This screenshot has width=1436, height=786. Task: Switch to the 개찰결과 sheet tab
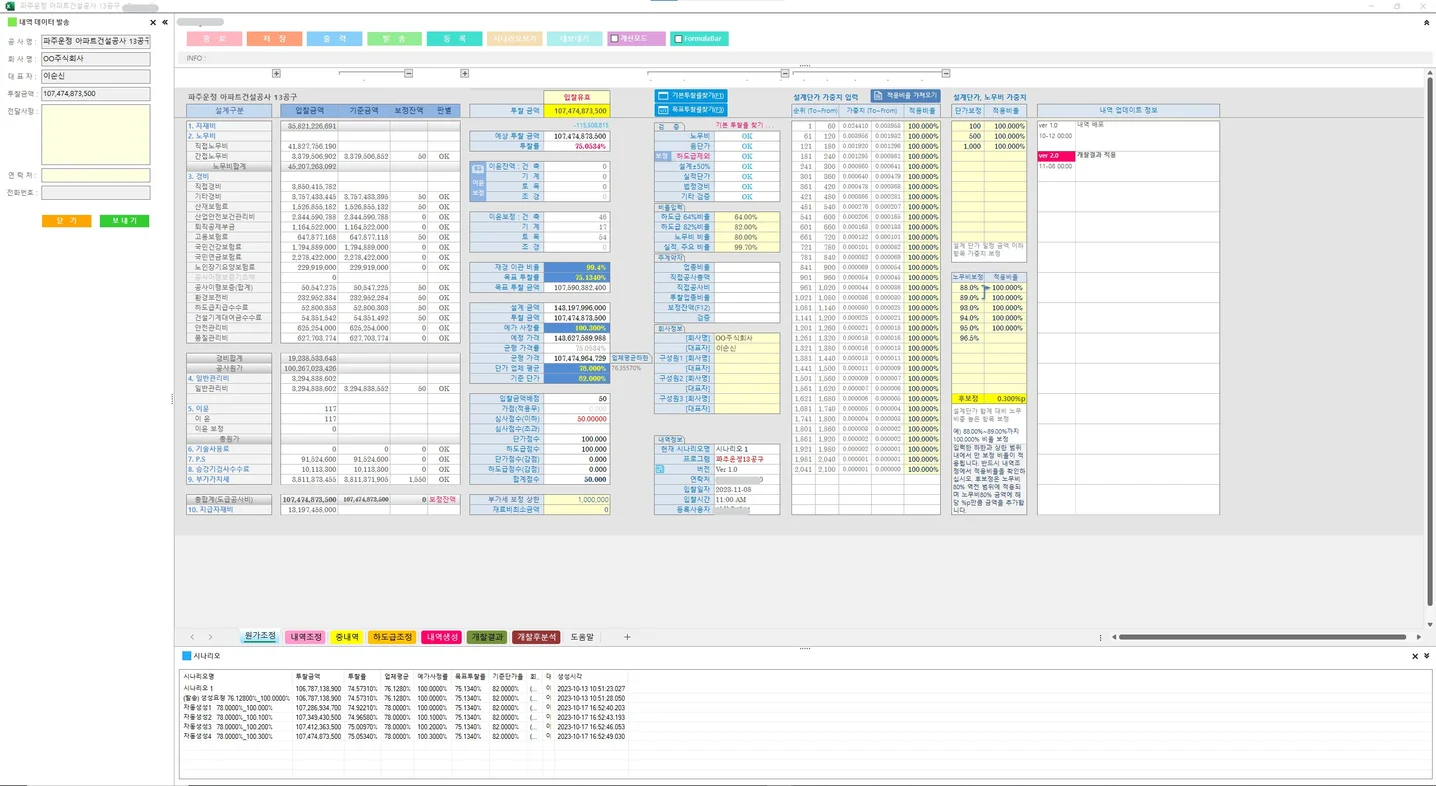coord(487,637)
